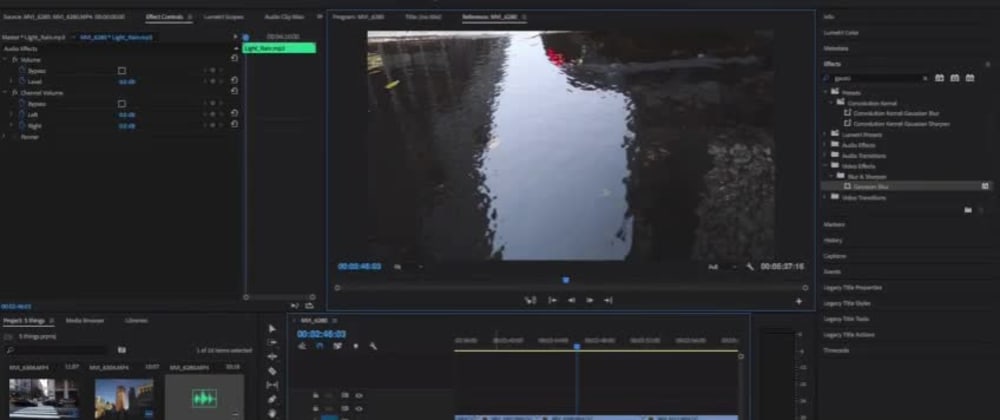Screen dimensions: 1000x420
Task: Open the Libraries tab
Action: pos(136,320)
